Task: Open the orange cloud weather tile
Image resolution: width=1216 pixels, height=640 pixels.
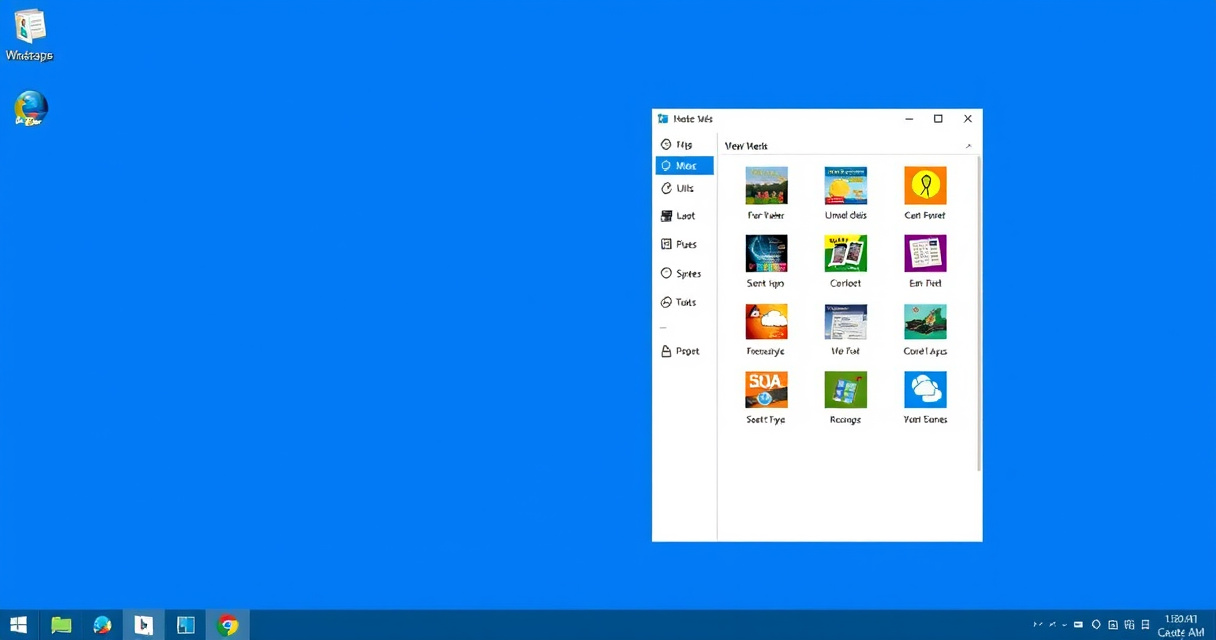Action: click(766, 322)
